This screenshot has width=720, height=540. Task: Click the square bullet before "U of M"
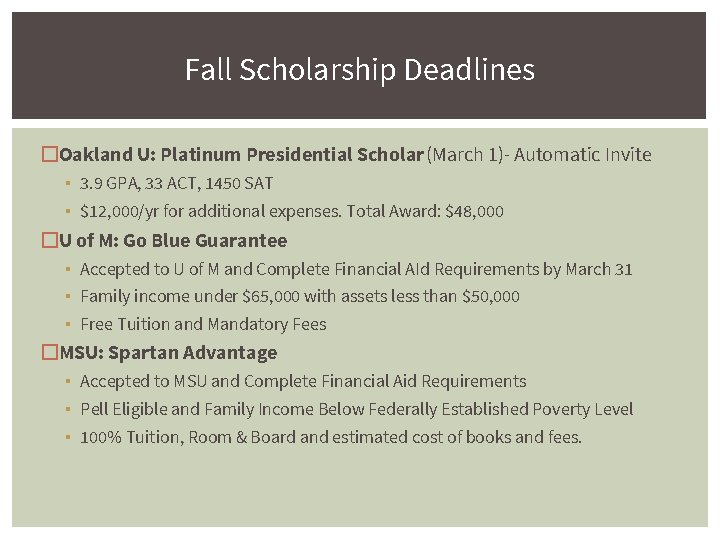(x=49, y=241)
